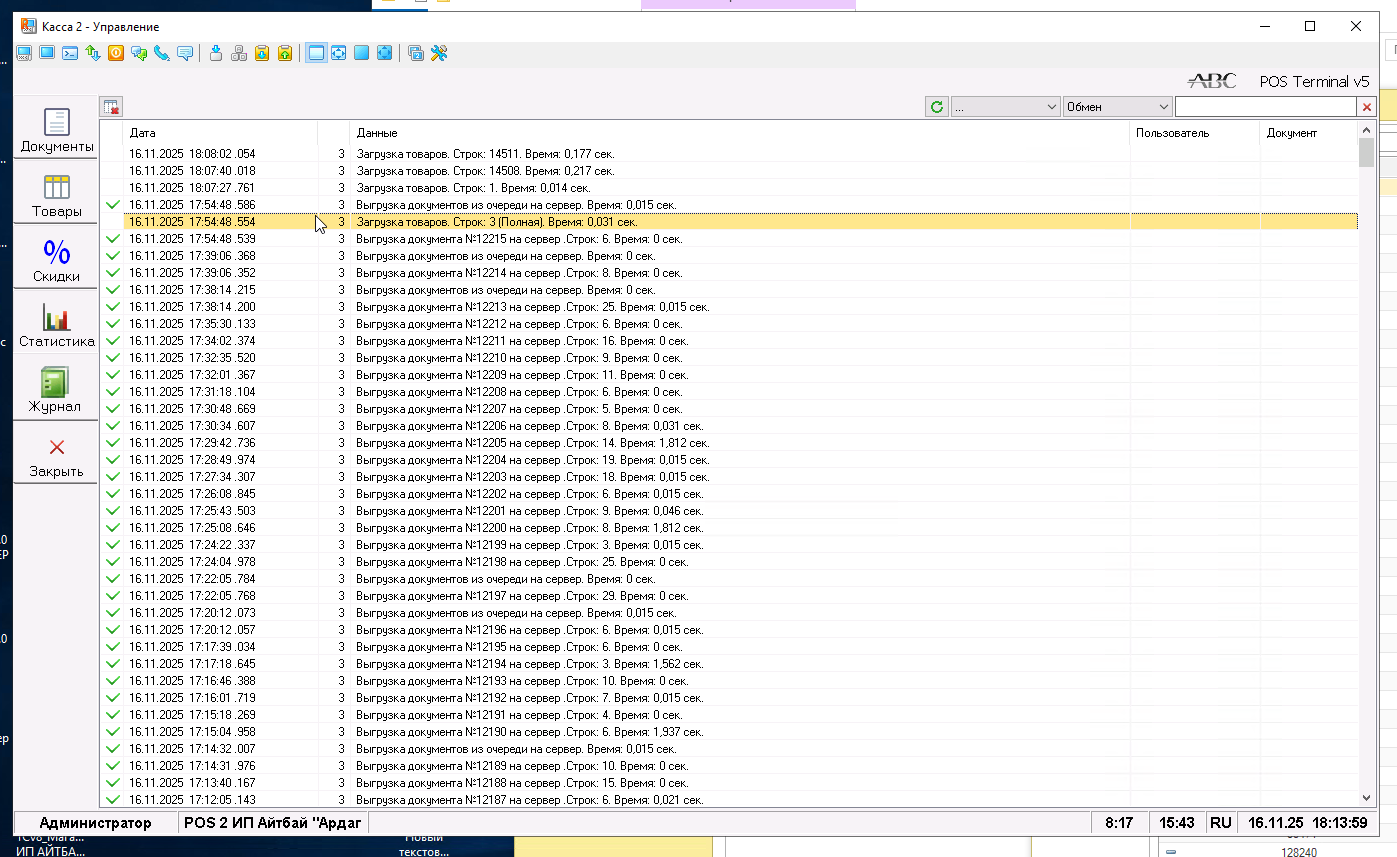Viewport: 1397px width, 857px height.
Task: Expand the Обмен filter dropdown
Action: click(x=1118, y=107)
